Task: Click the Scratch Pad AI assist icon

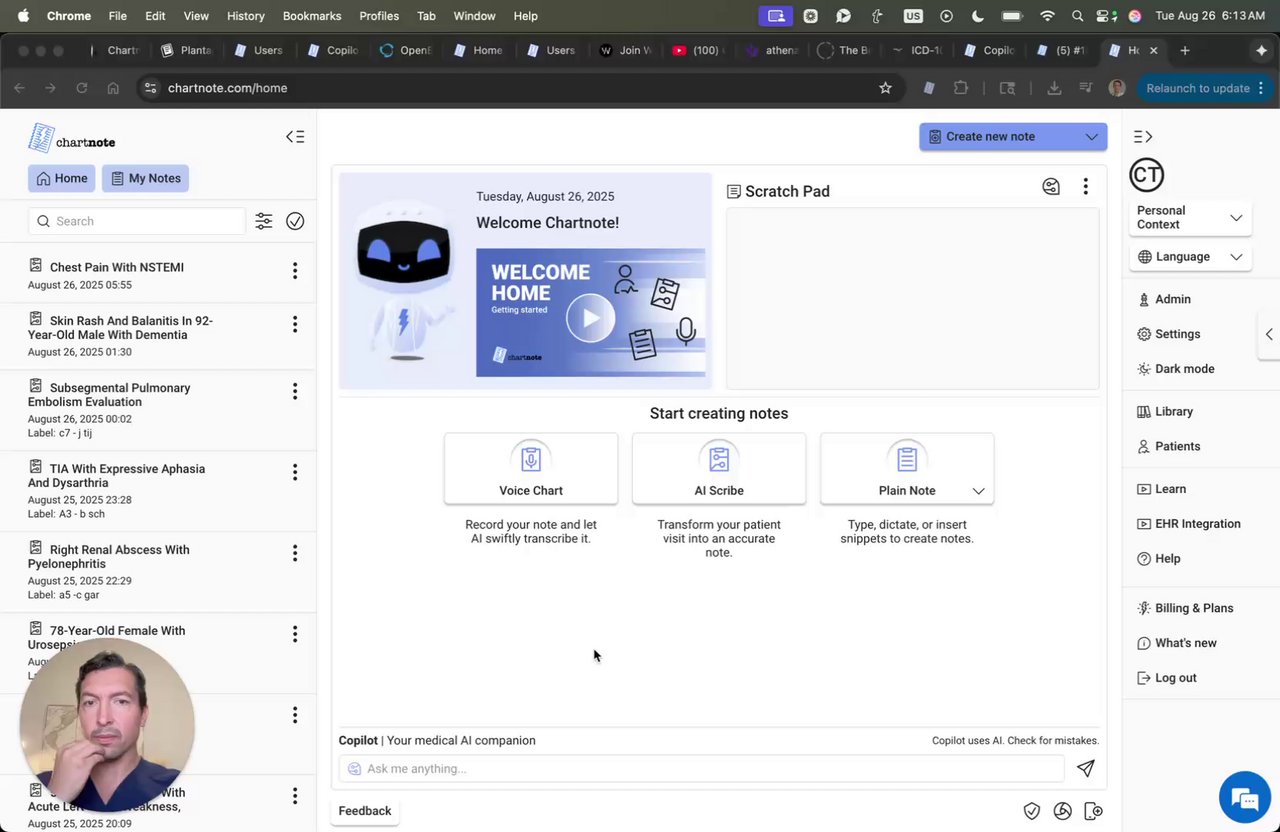Action: click(x=1051, y=186)
